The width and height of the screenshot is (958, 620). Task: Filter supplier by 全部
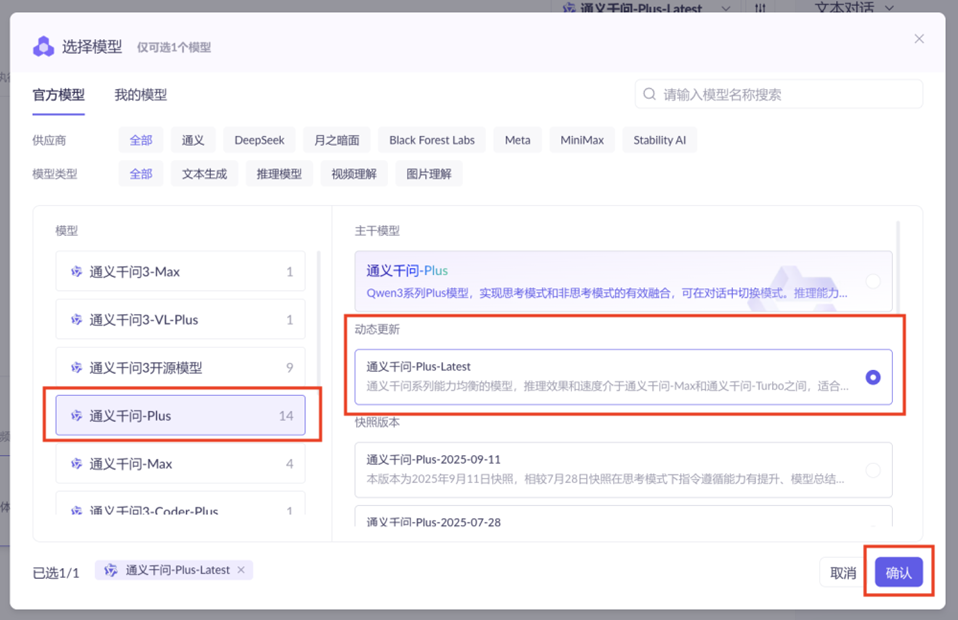coord(141,140)
